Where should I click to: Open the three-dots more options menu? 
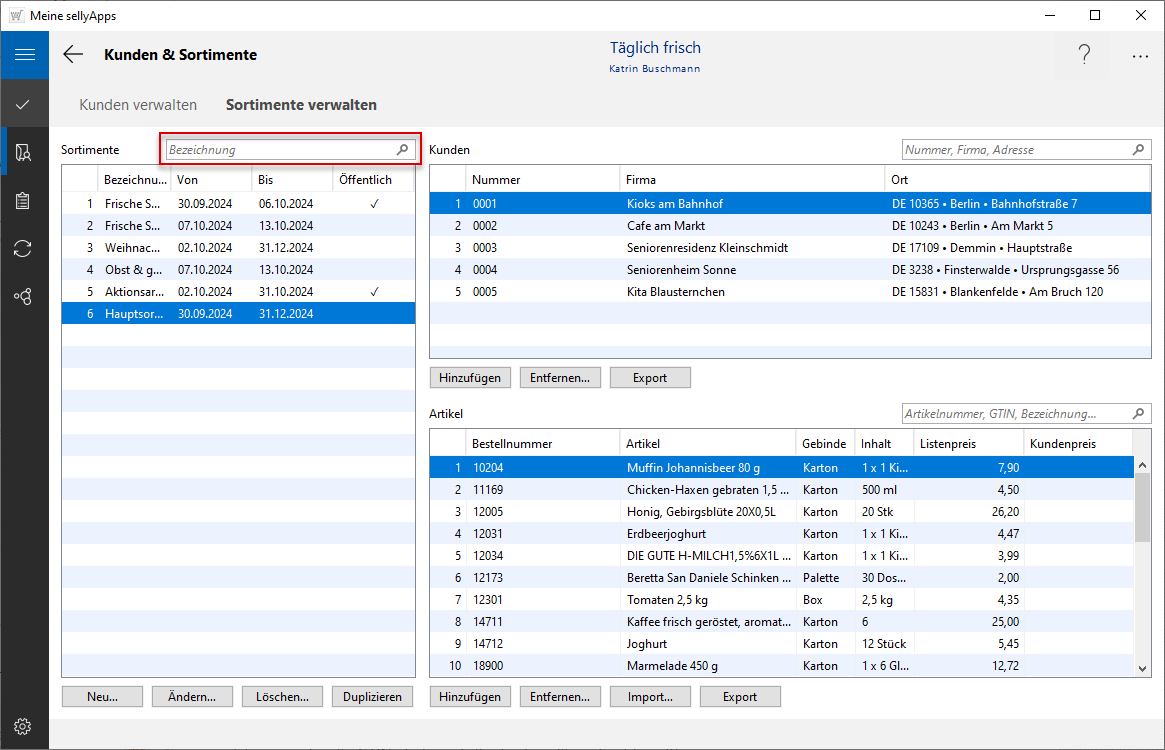coord(1140,57)
